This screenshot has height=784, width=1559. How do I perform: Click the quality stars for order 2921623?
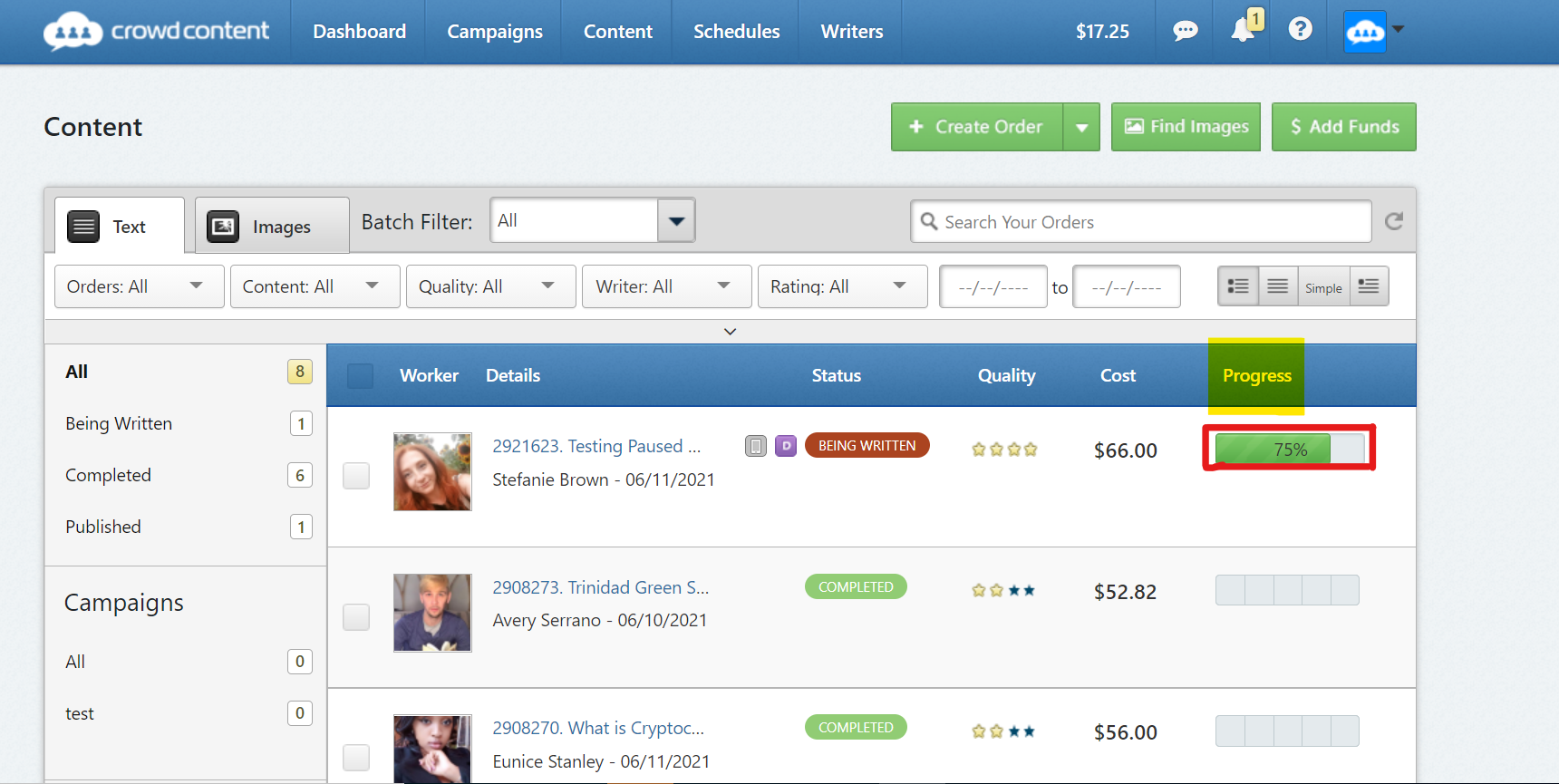1004,450
